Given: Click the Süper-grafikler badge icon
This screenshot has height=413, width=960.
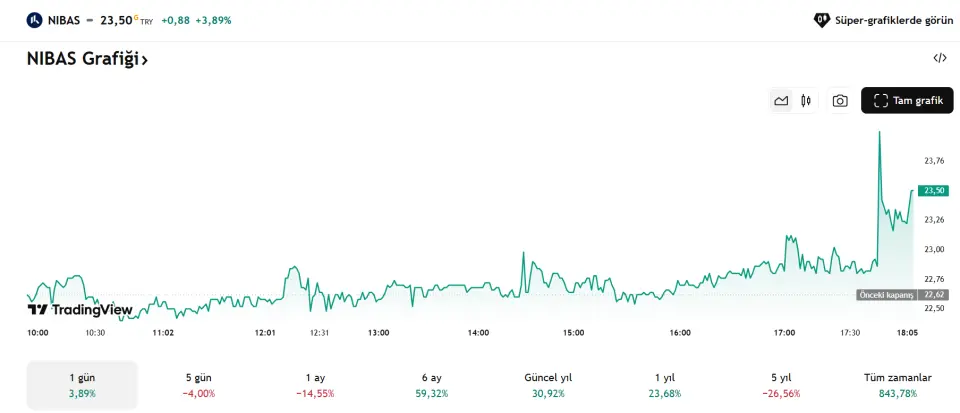Looking at the screenshot, I should pyautogui.click(x=821, y=19).
